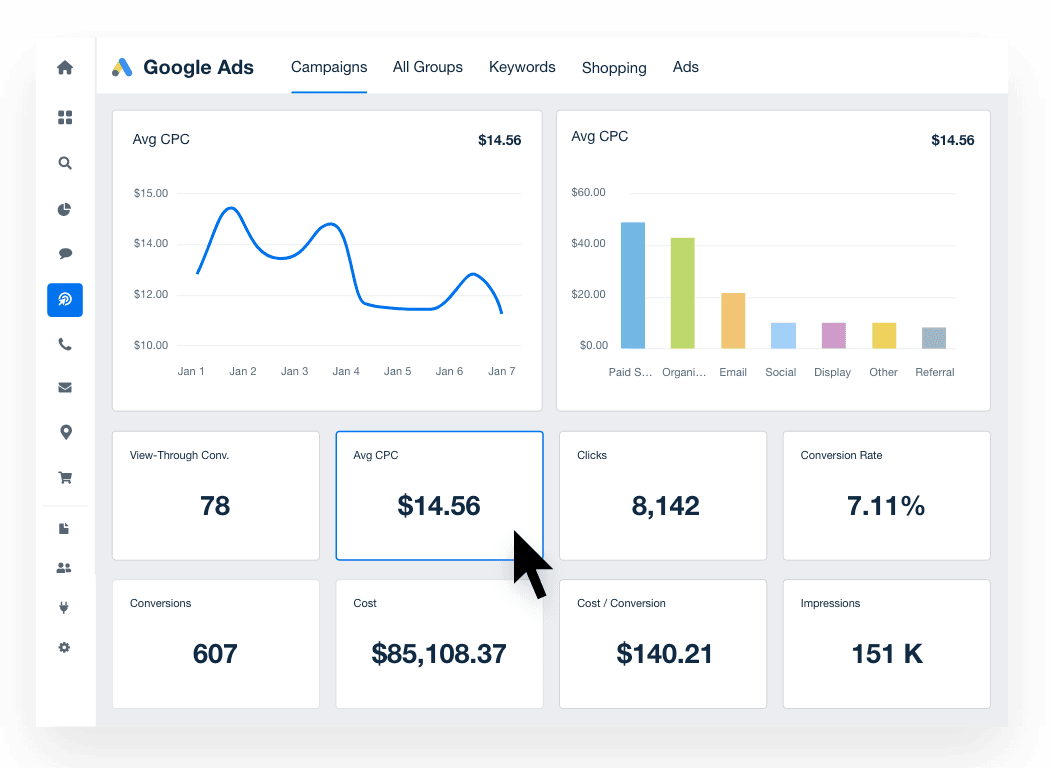
Task: Click the Google Ads logo
Action: [183, 67]
